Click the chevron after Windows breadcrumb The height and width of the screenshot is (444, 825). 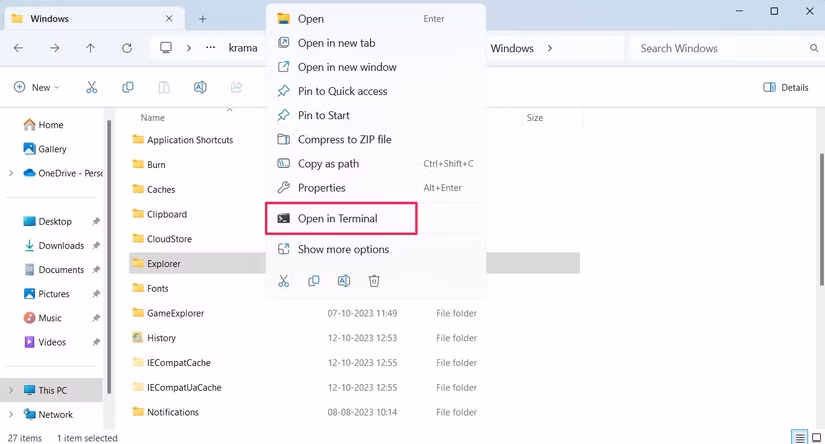(x=550, y=48)
